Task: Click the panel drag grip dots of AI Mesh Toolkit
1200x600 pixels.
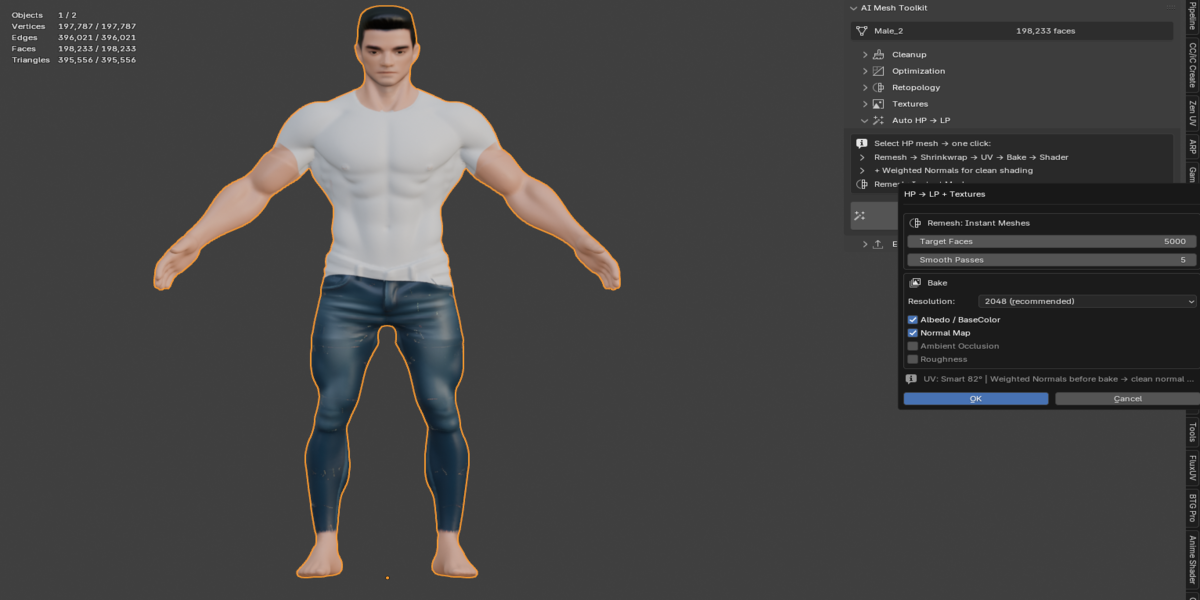Action: pyautogui.click(x=1169, y=8)
